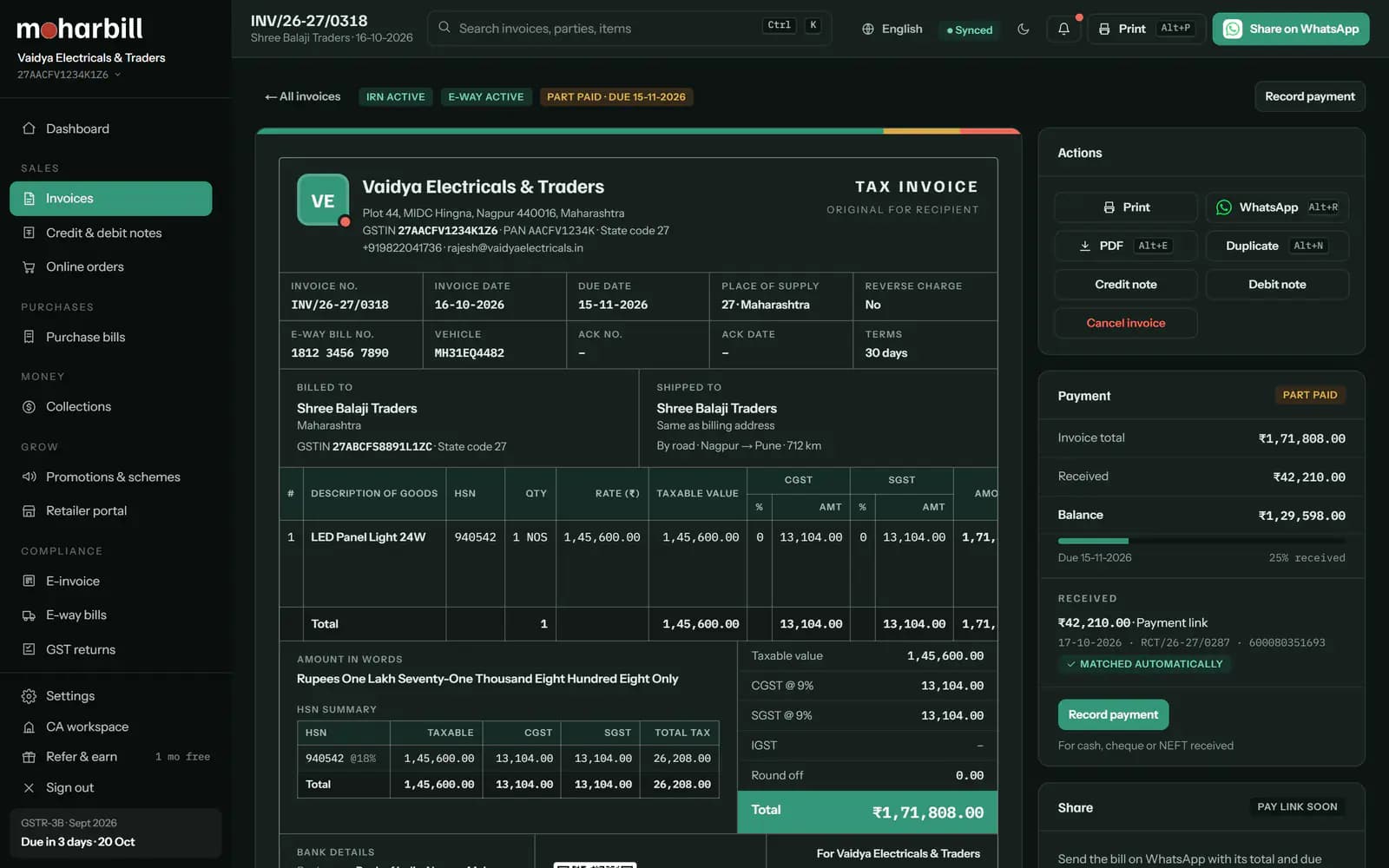Expand the business GSTIN switcher chevron
Image resolution: width=1389 pixels, height=868 pixels.
[117, 75]
